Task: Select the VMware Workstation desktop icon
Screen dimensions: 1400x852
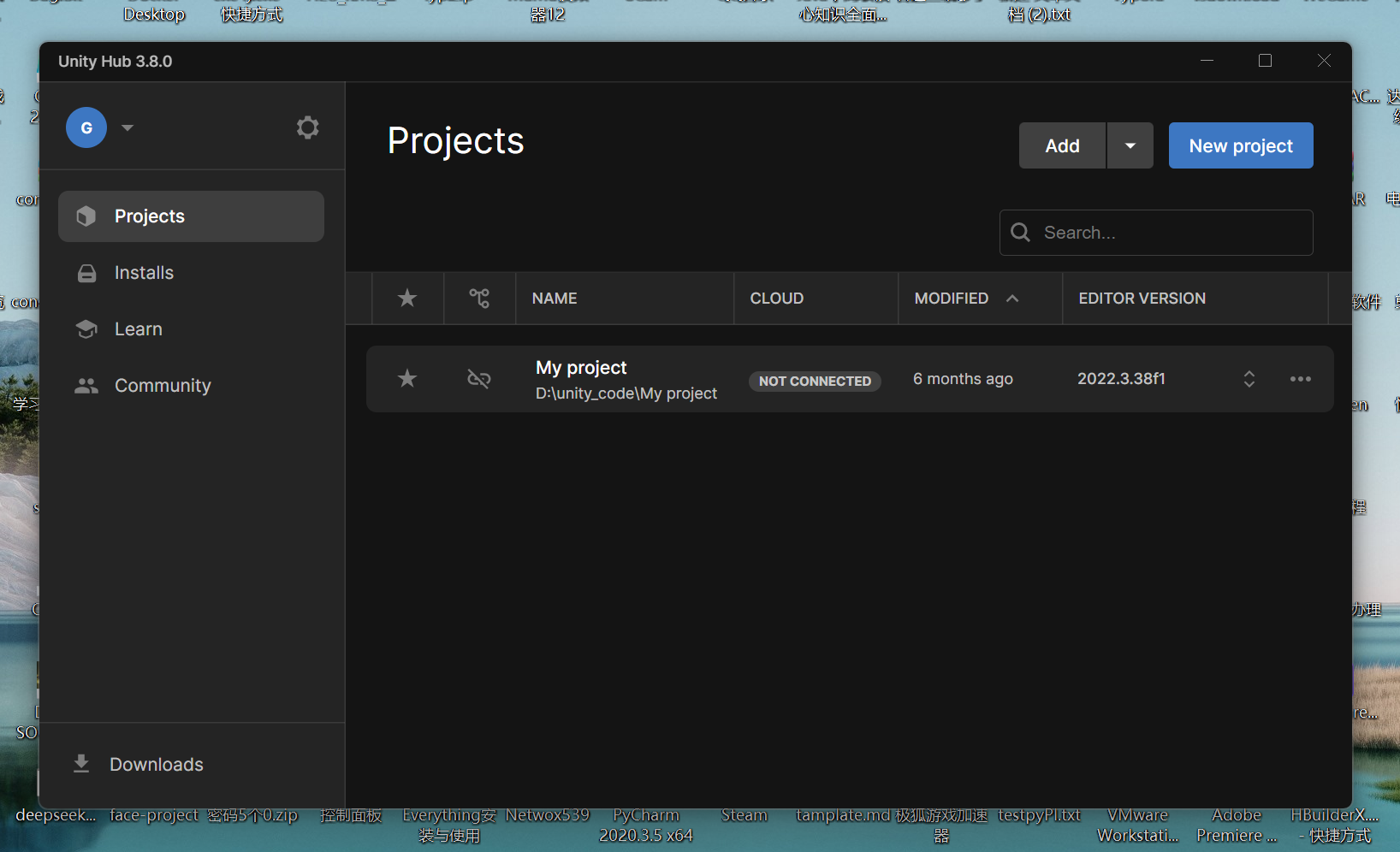Action: (x=1138, y=825)
